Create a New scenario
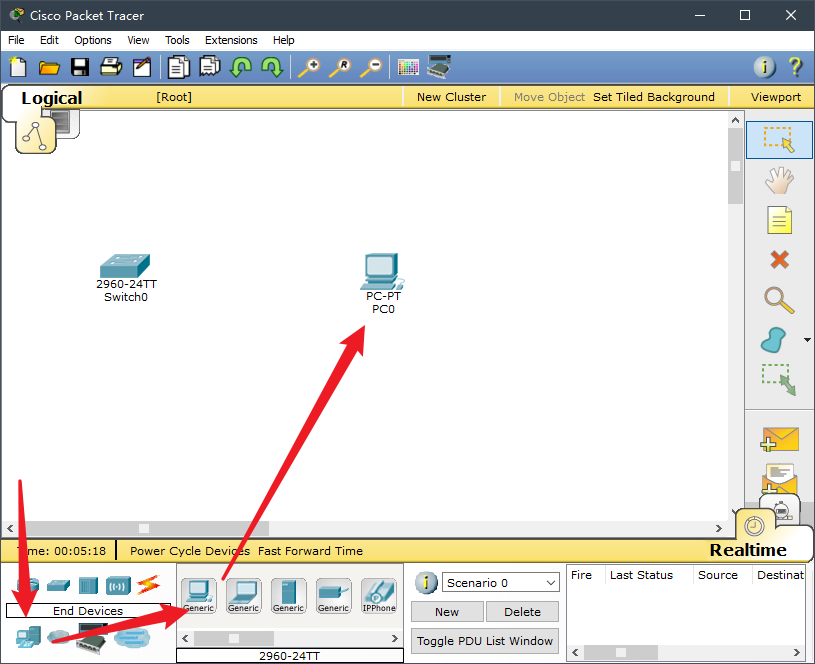This screenshot has height=664, width=815. (447, 612)
